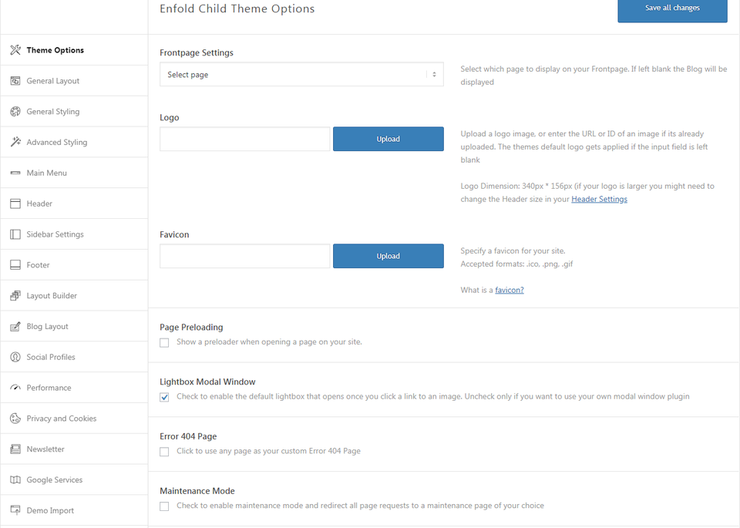Click the Main Menu sidebar icon
Screen dimensions: 740x528
point(16,173)
